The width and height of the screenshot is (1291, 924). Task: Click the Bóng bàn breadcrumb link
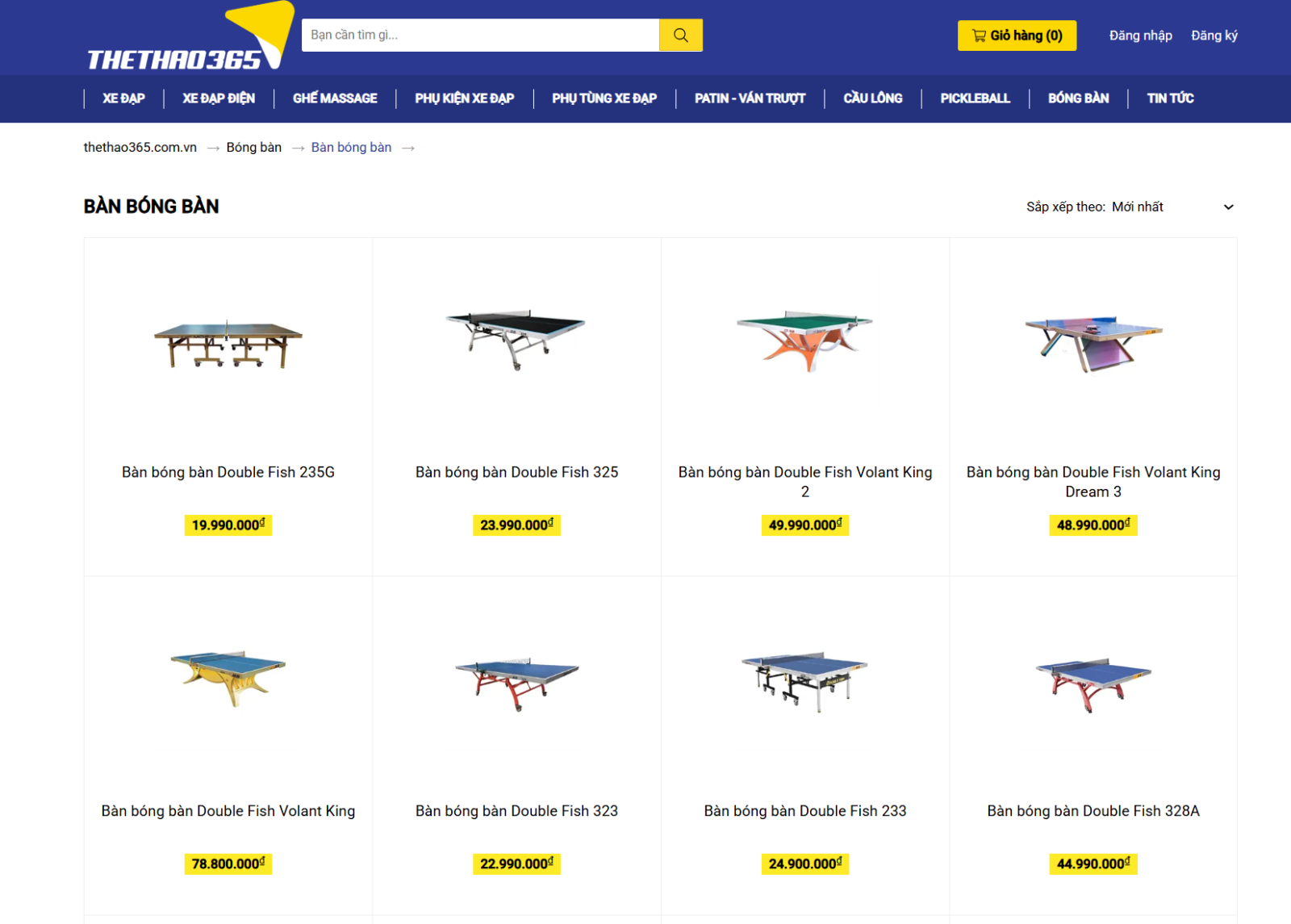(254, 148)
